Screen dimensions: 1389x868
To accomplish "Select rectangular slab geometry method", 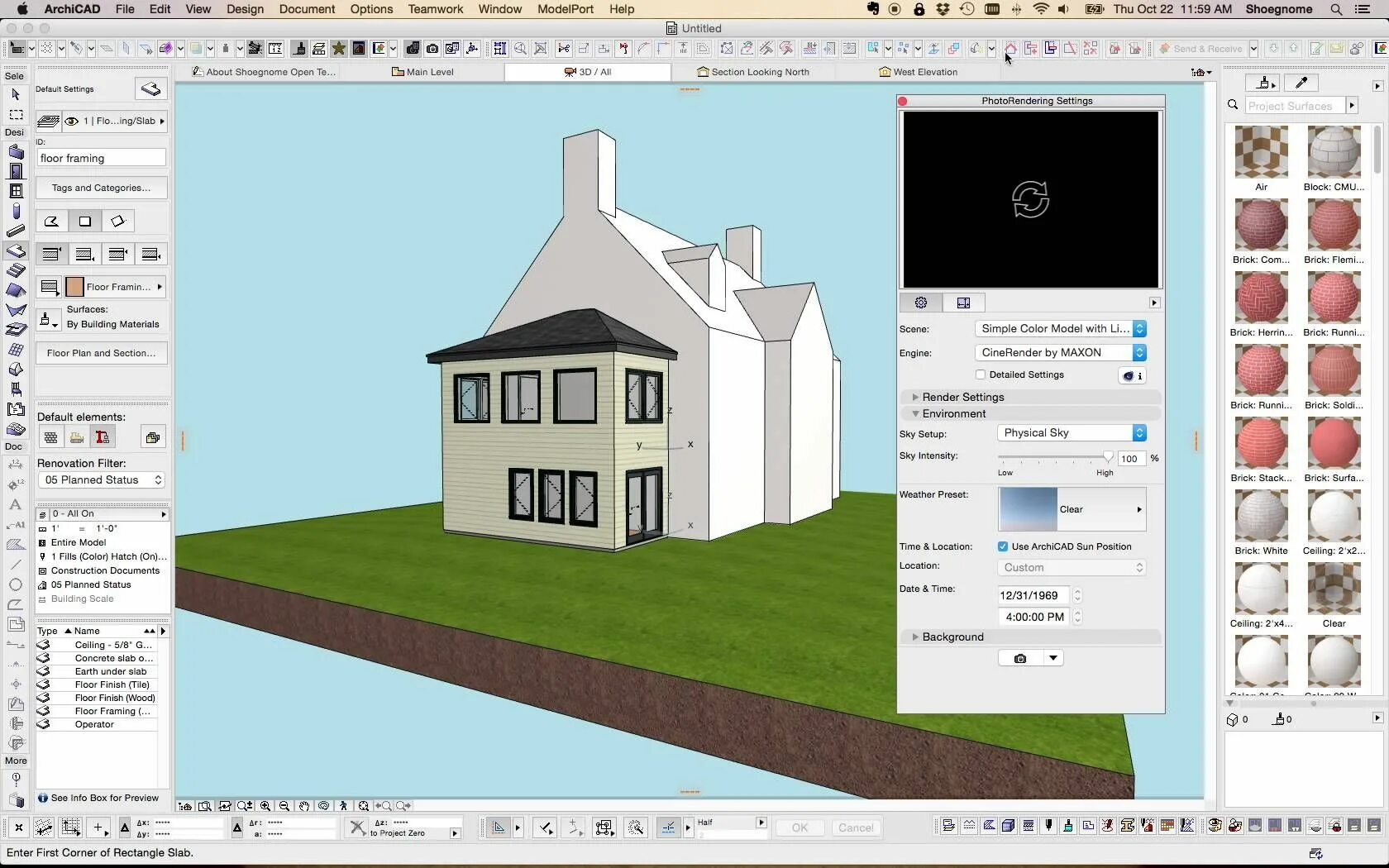I will click(84, 222).
